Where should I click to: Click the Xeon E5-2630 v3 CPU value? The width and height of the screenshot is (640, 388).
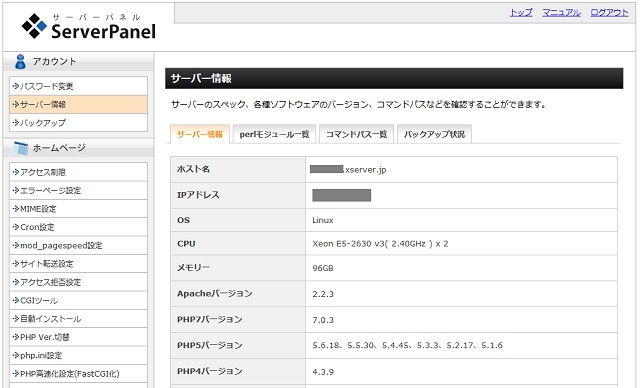[380, 244]
